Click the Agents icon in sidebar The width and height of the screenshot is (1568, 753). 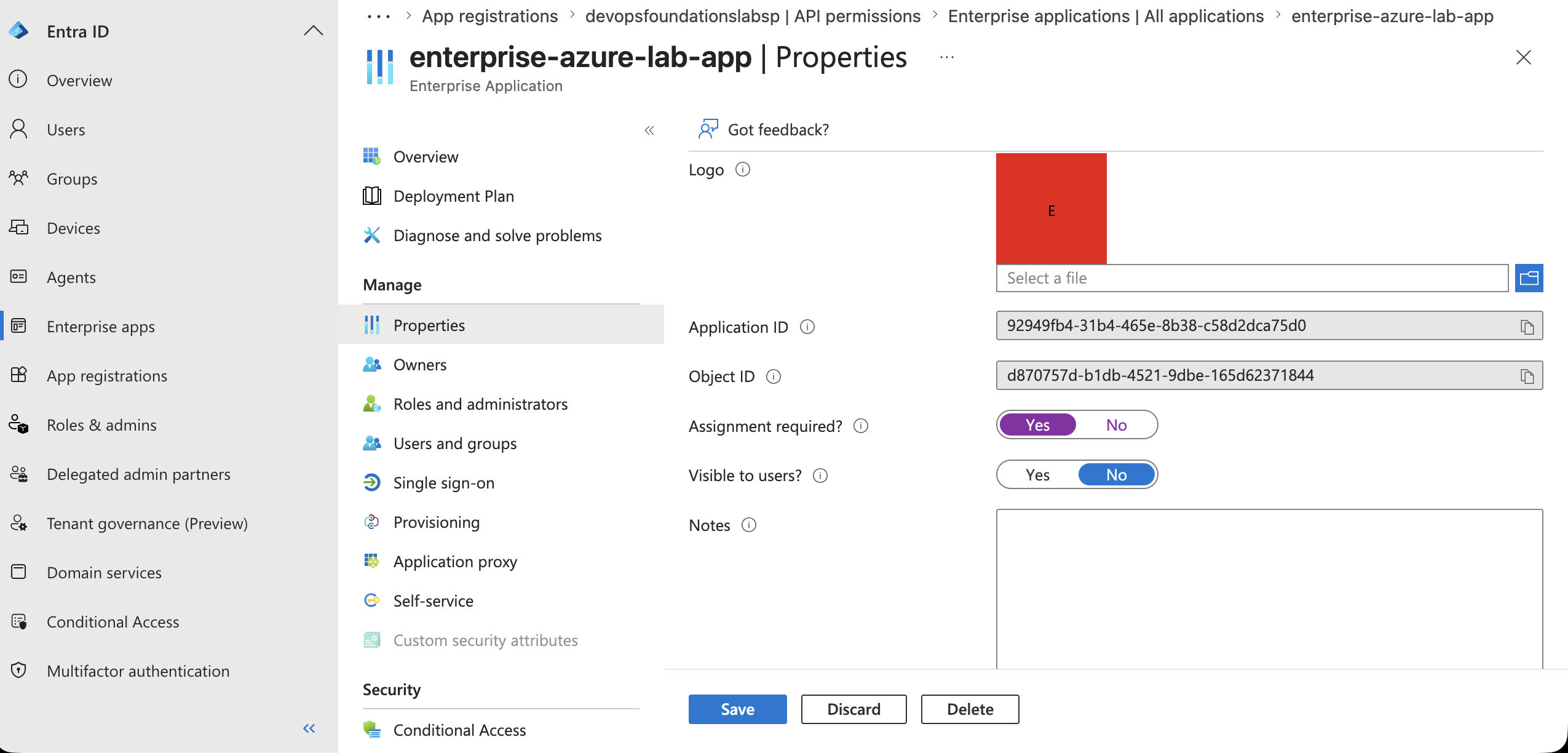tap(18, 277)
